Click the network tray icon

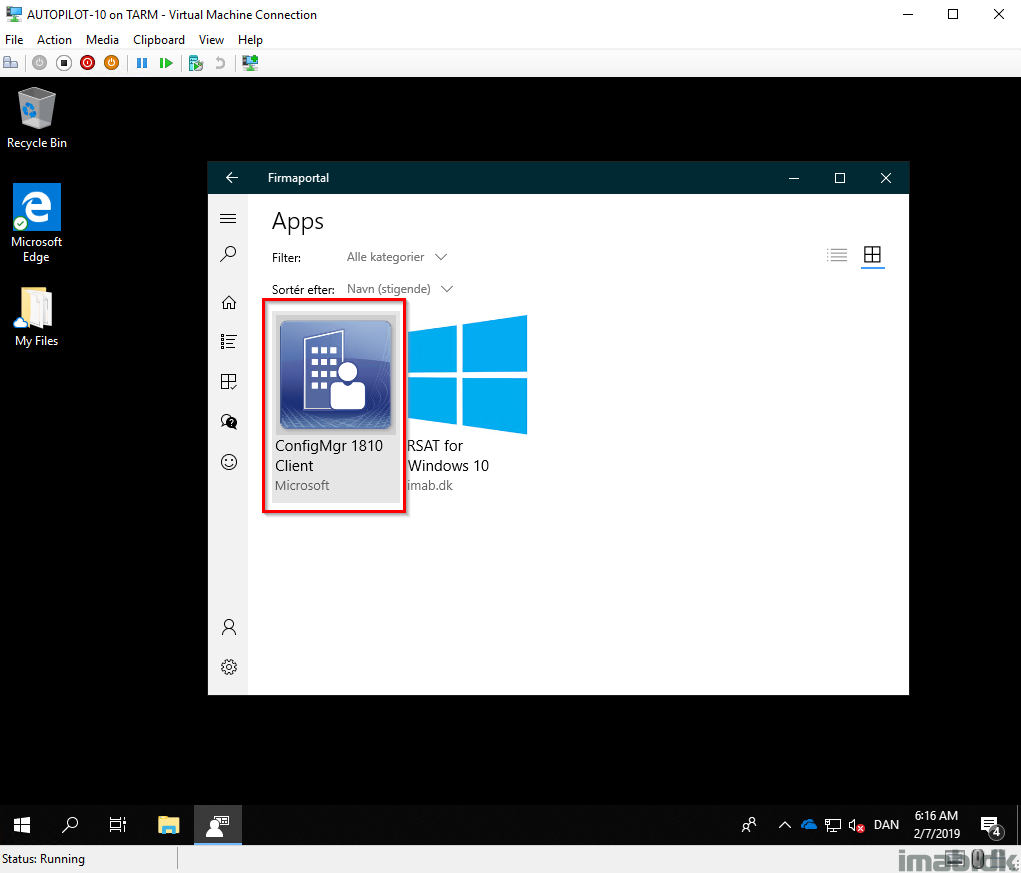(x=833, y=825)
